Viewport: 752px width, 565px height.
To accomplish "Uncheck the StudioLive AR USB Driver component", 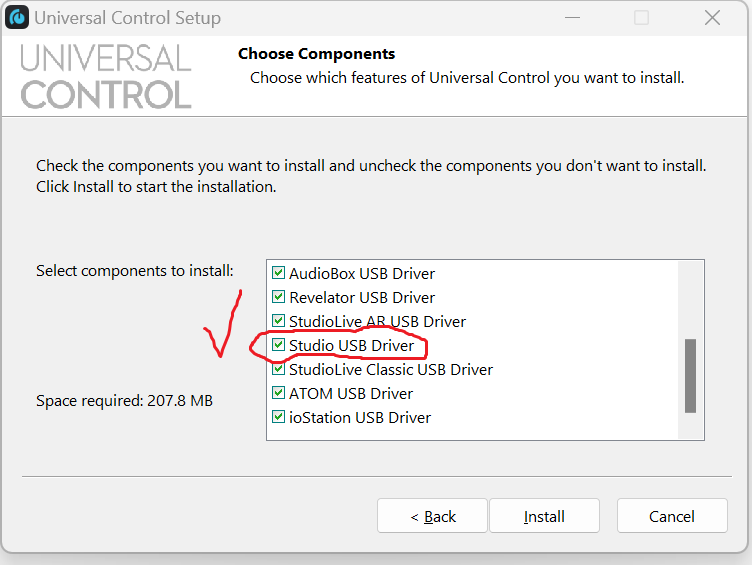I will point(279,321).
